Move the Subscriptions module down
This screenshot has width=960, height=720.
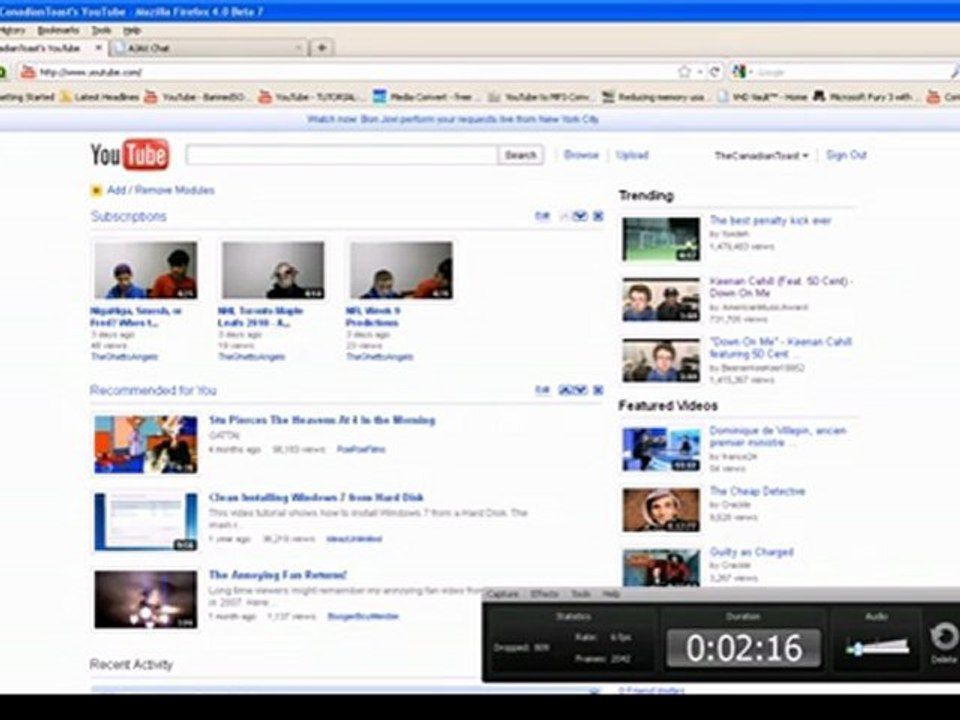click(580, 216)
